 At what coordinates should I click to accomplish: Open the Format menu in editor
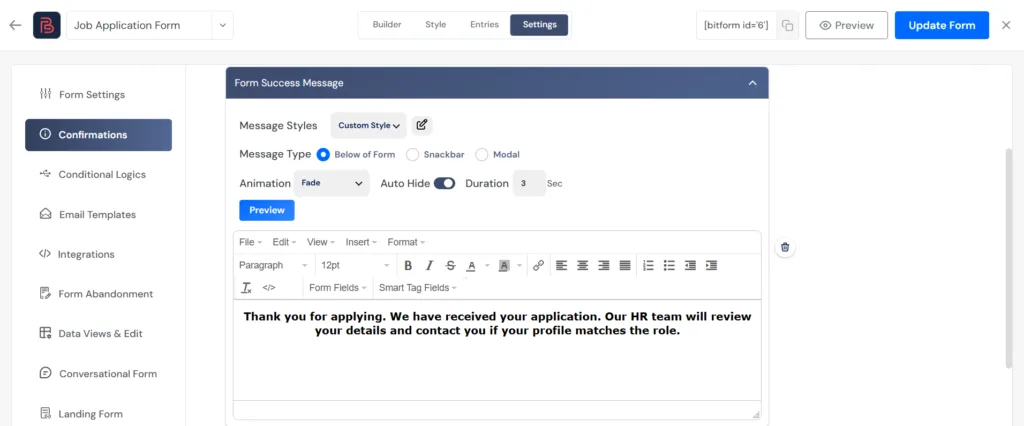click(x=406, y=242)
